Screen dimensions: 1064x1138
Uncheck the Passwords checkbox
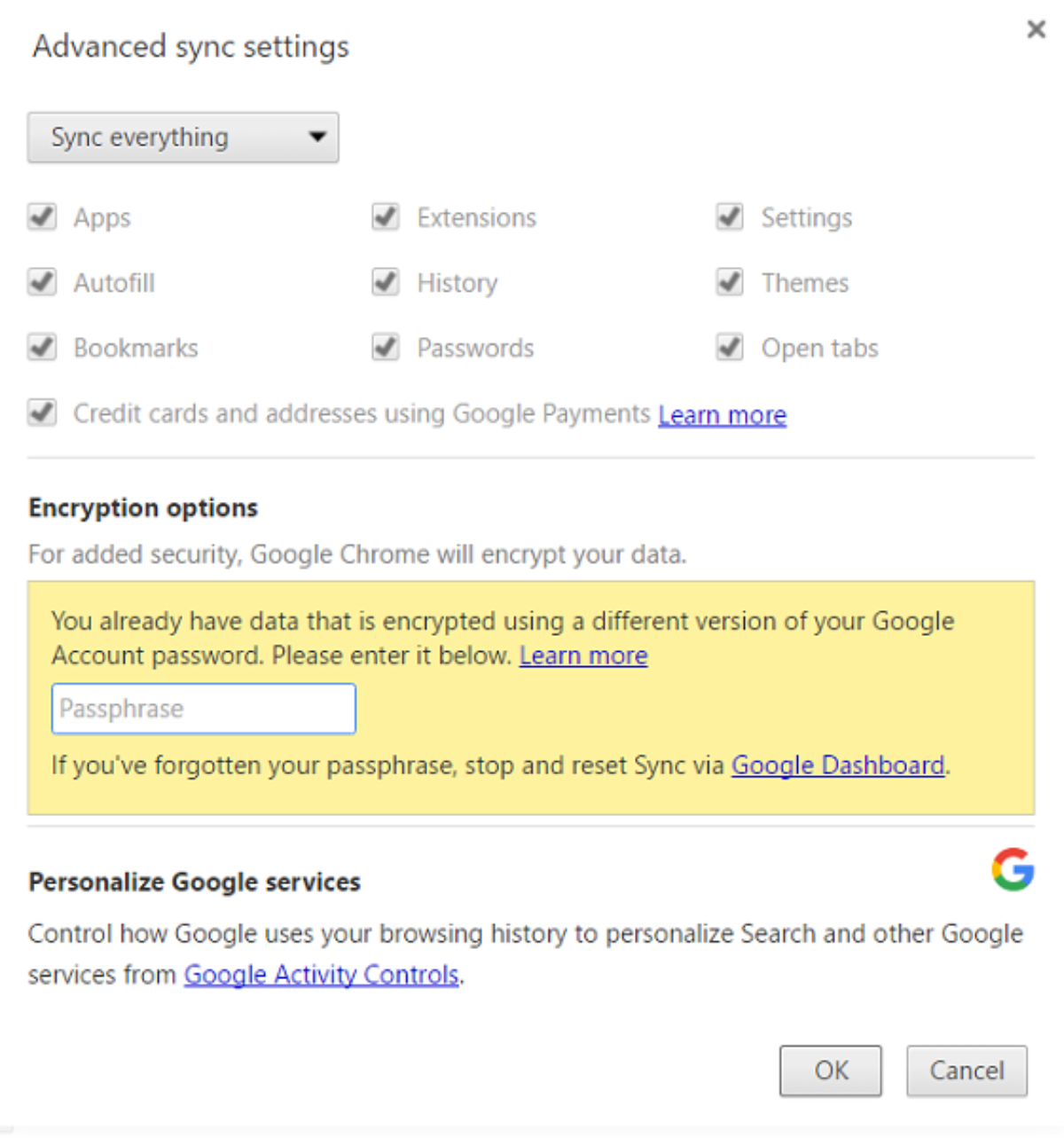click(386, 348)
